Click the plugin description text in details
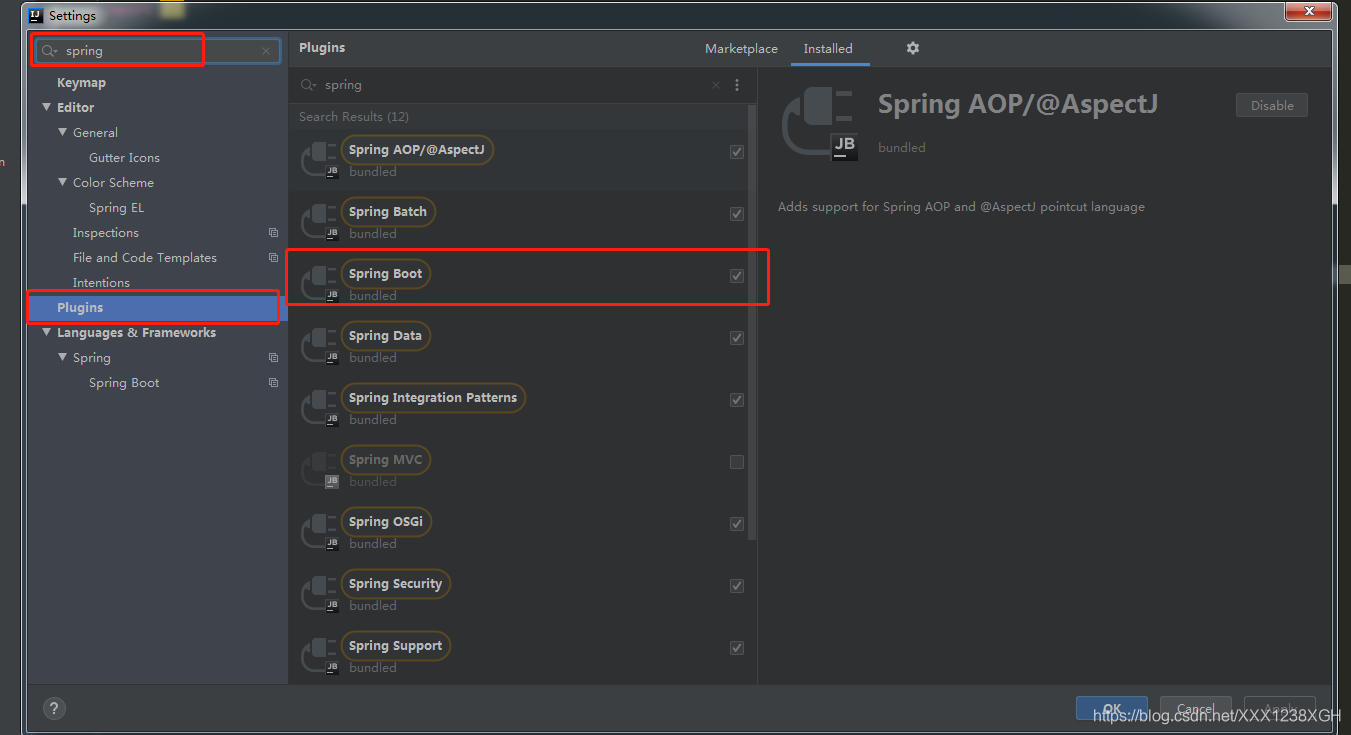Viewport: 1351px width, 735px height. (961, 207)
